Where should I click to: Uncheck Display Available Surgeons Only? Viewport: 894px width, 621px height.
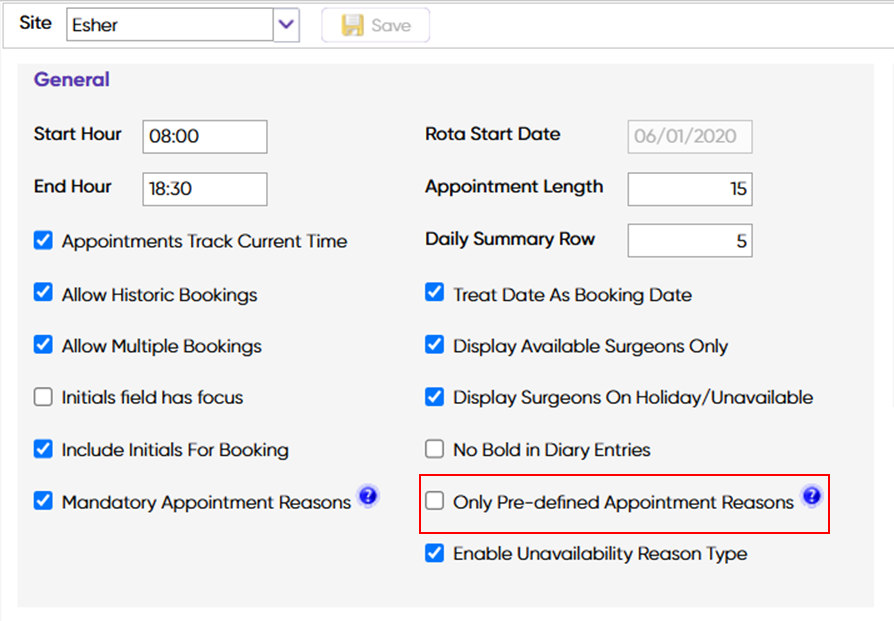click(x=434, y=346)
